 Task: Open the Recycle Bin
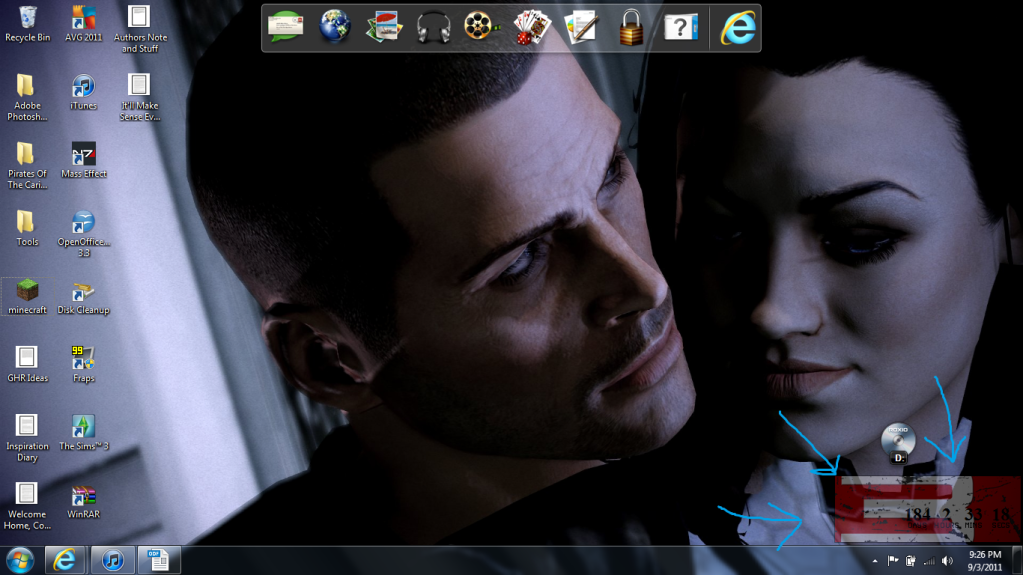click(x=28, y=18)
